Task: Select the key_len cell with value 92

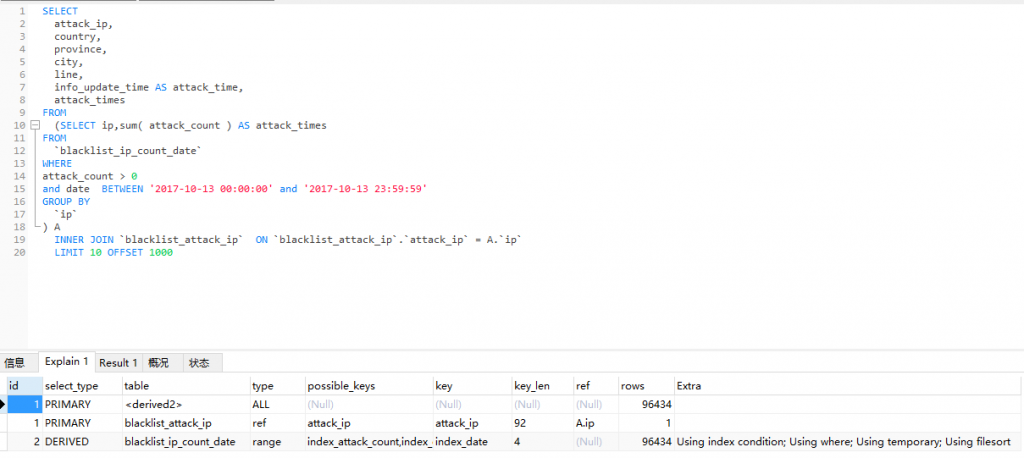Action: click(x=542, y=423)
